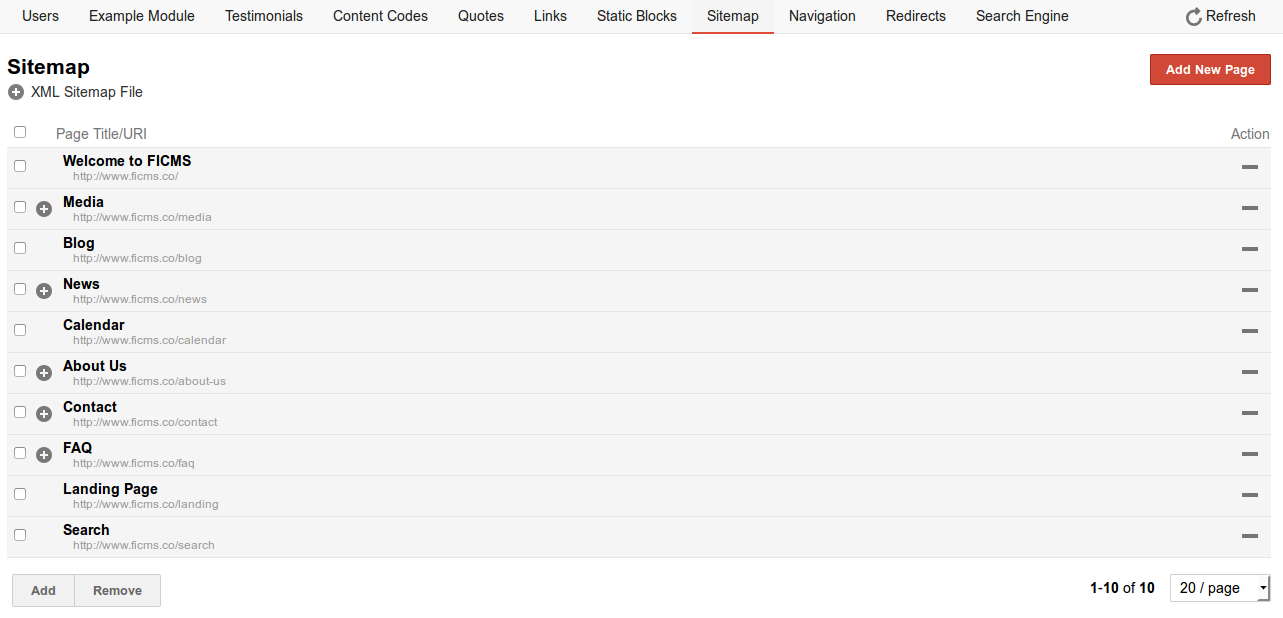The height and width of the screenshot is (618, 1283).
Task: Click the action dash icon for Landing Page
Action: point(1249,495)
